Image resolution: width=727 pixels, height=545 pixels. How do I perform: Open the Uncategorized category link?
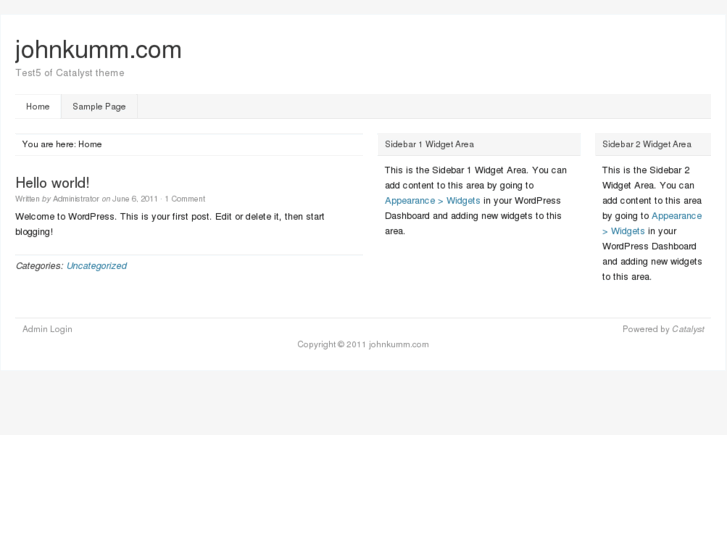(x=96, y=266)
